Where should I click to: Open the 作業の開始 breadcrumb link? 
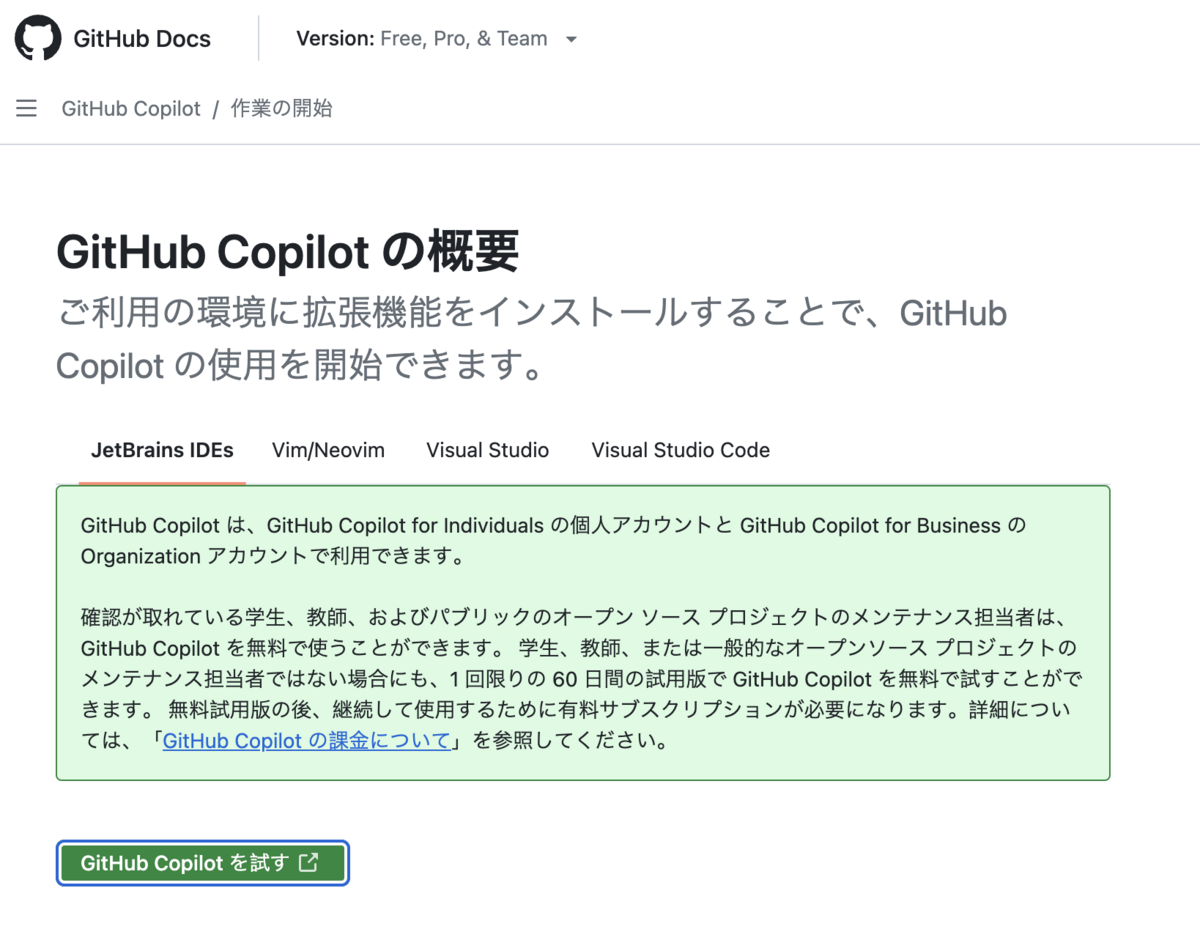(x=282, y=108)
